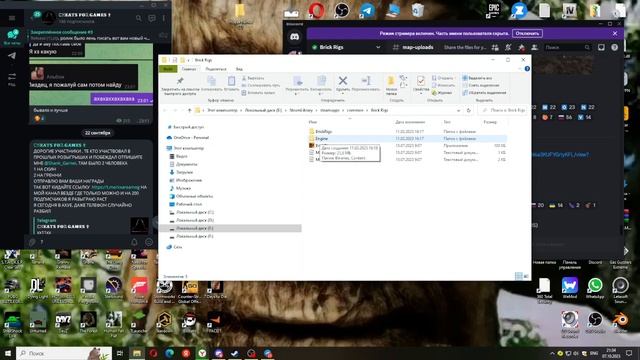The height and width of the screenshot is (360, 640).
Task: Click the Explorer help question mark icon
Action: tap(527, 69)
